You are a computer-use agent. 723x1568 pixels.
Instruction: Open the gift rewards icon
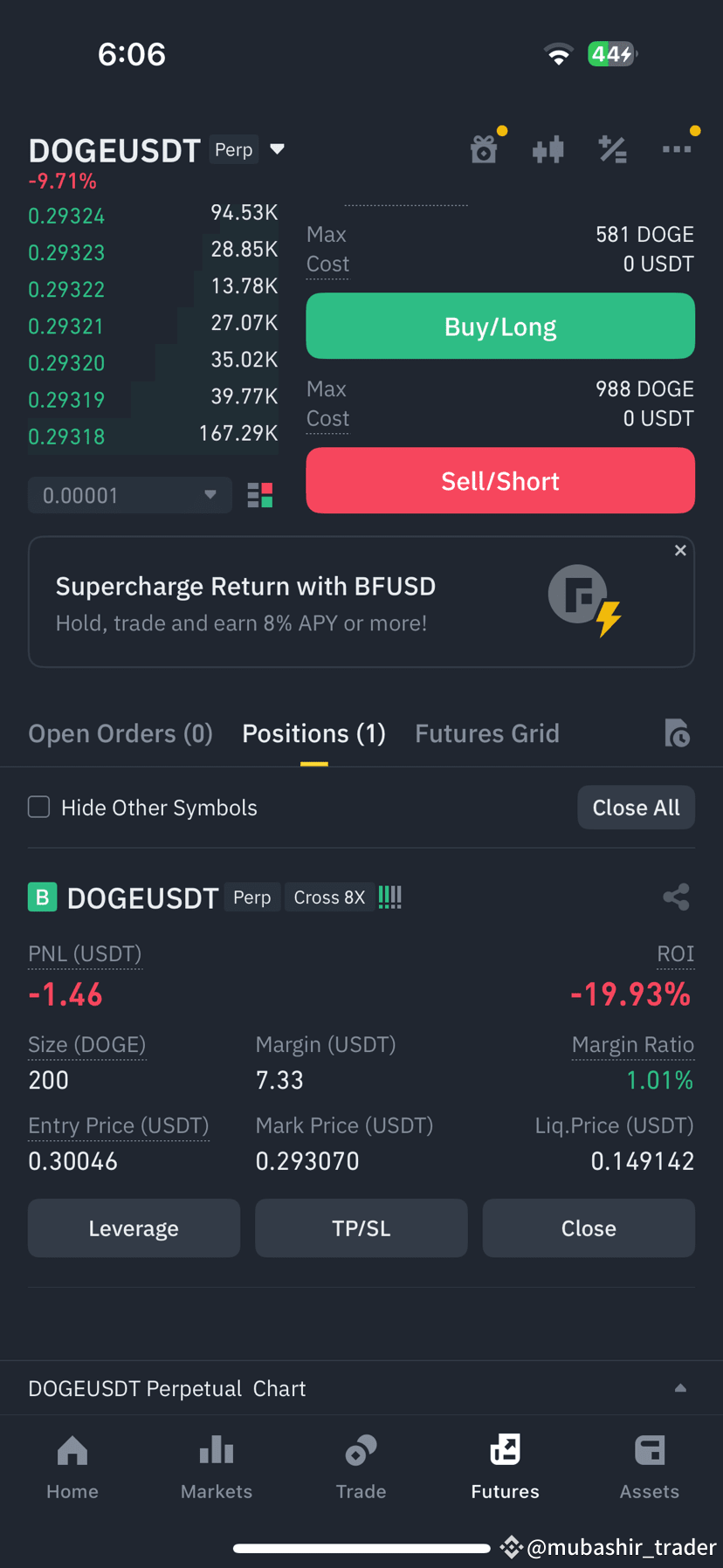[484, 149]
